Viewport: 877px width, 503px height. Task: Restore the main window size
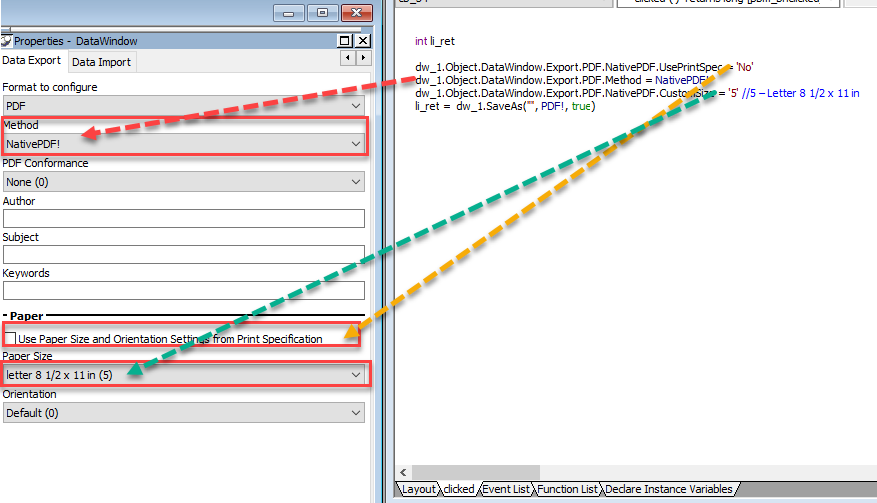pos(322,13)
